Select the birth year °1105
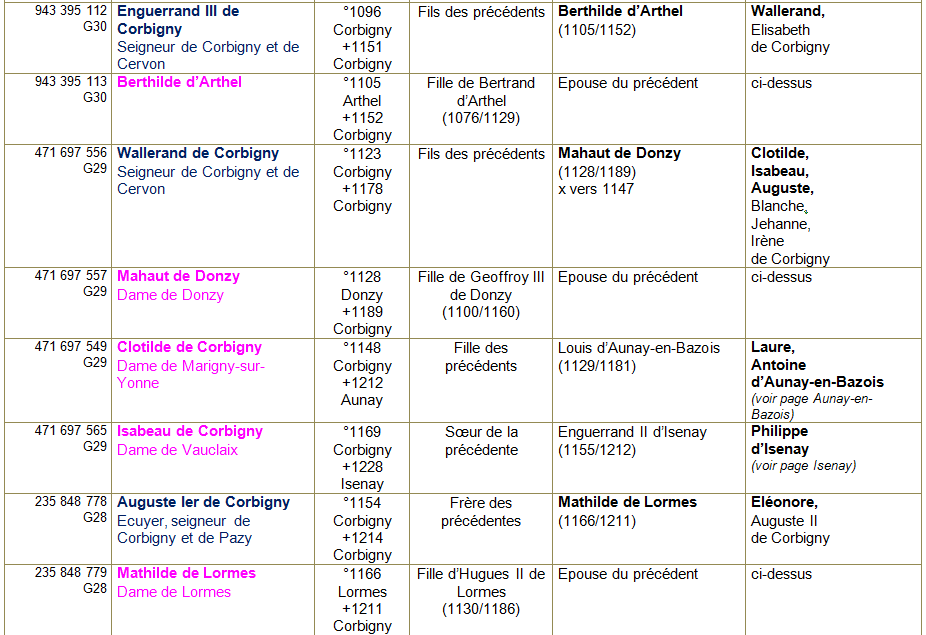 click(x=362, y=83)
